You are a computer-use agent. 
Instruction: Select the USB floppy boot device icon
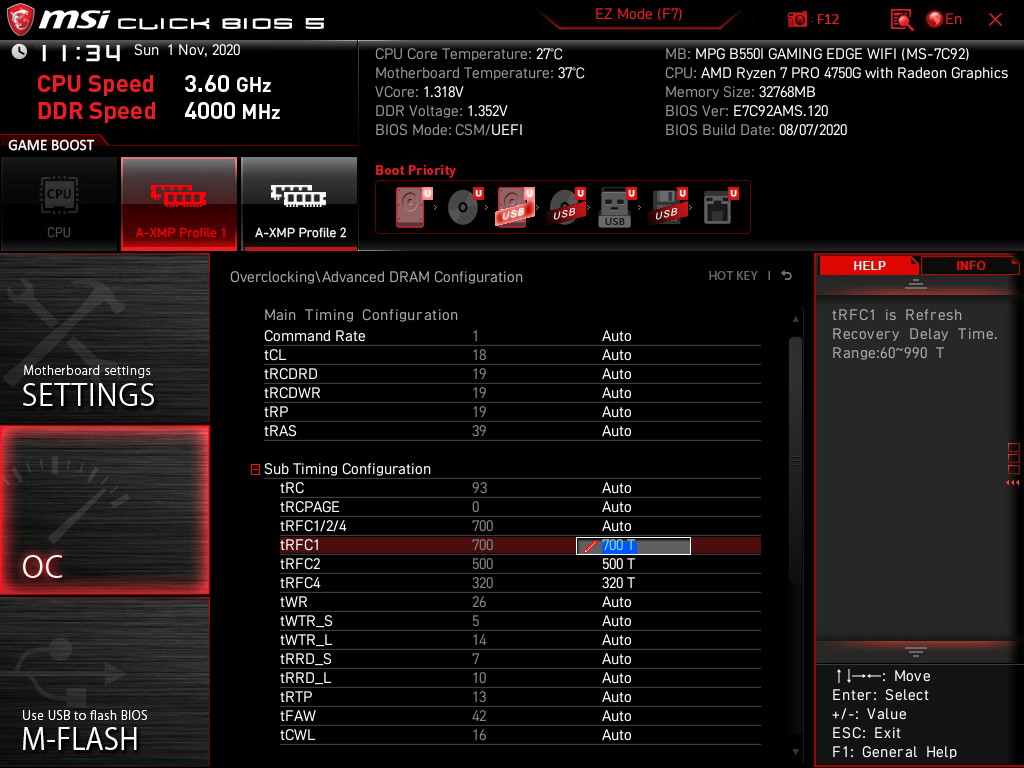tap(667, 207)
